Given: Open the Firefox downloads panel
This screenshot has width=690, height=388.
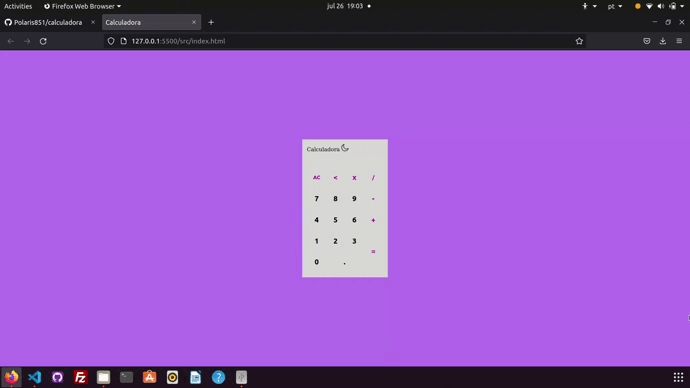Looking at the screenshot, I should point(663,41).
